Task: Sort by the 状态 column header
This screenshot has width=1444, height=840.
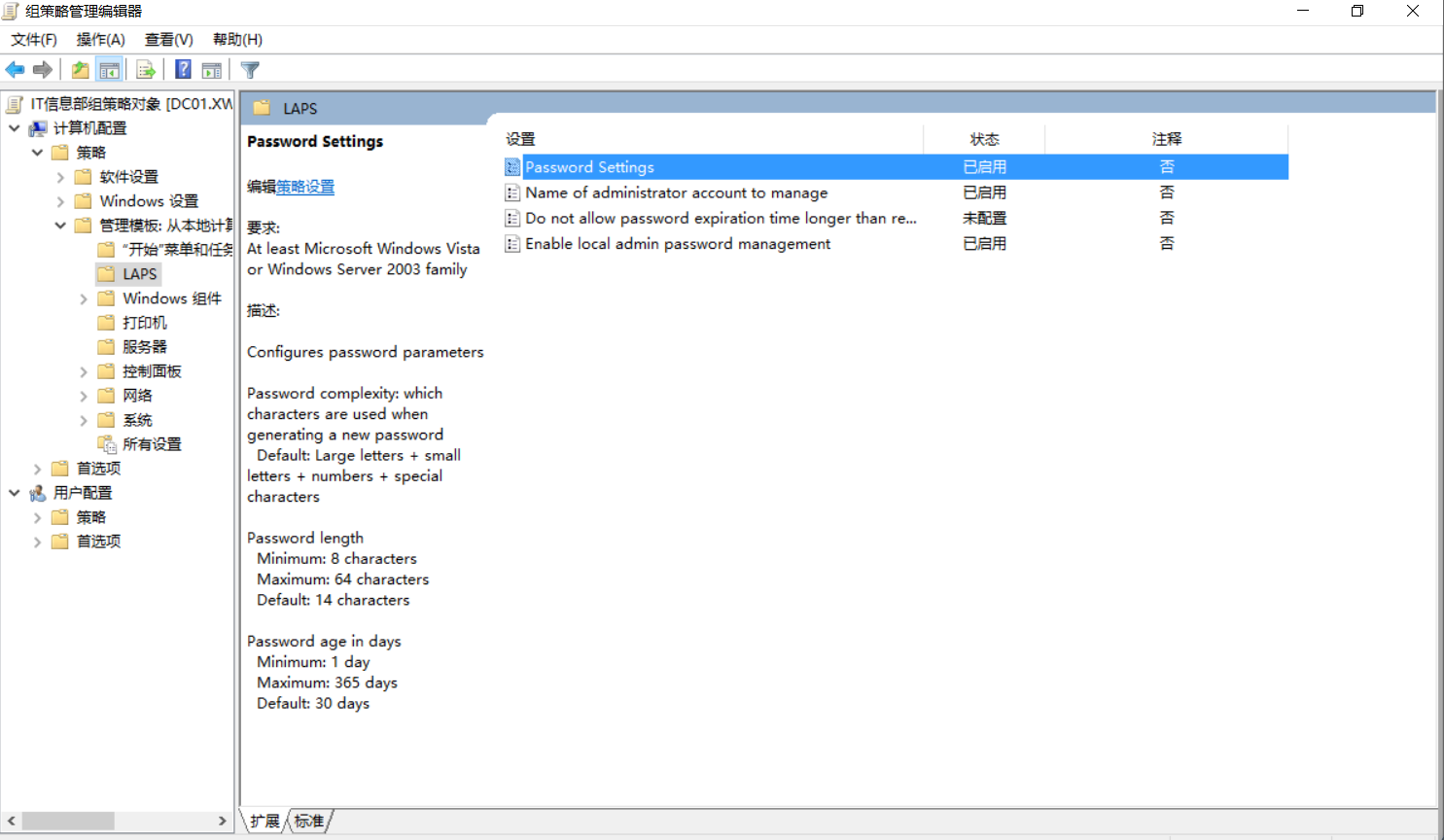Action: point(984,139)
